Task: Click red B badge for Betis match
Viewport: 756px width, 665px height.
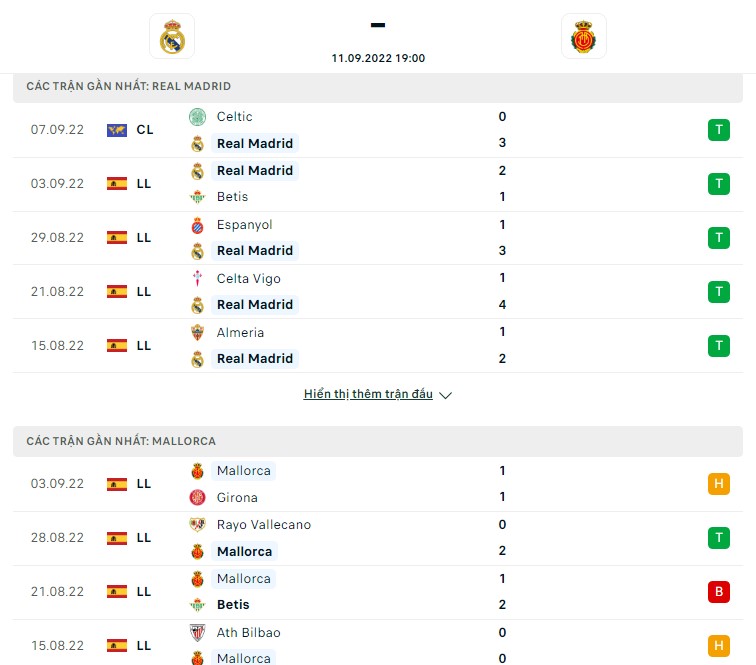Action: pyautogui.click(x=718, y=592)
